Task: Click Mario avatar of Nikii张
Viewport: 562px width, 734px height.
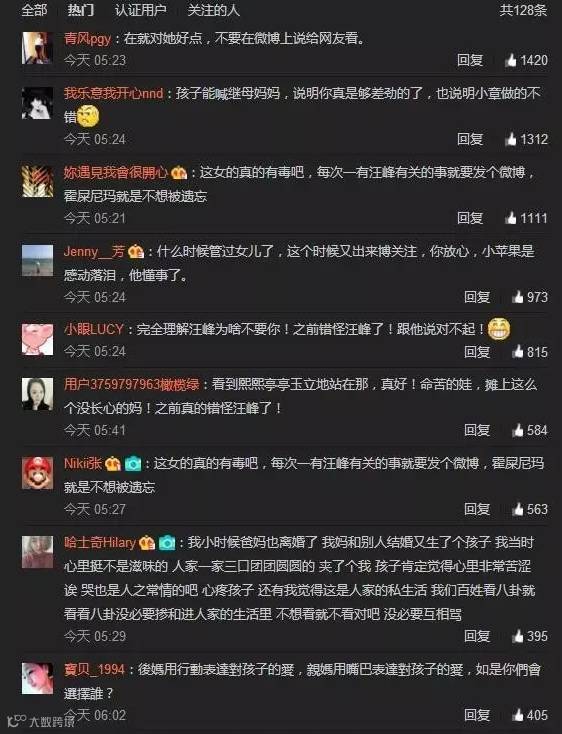Action: [x=37, y=473]
